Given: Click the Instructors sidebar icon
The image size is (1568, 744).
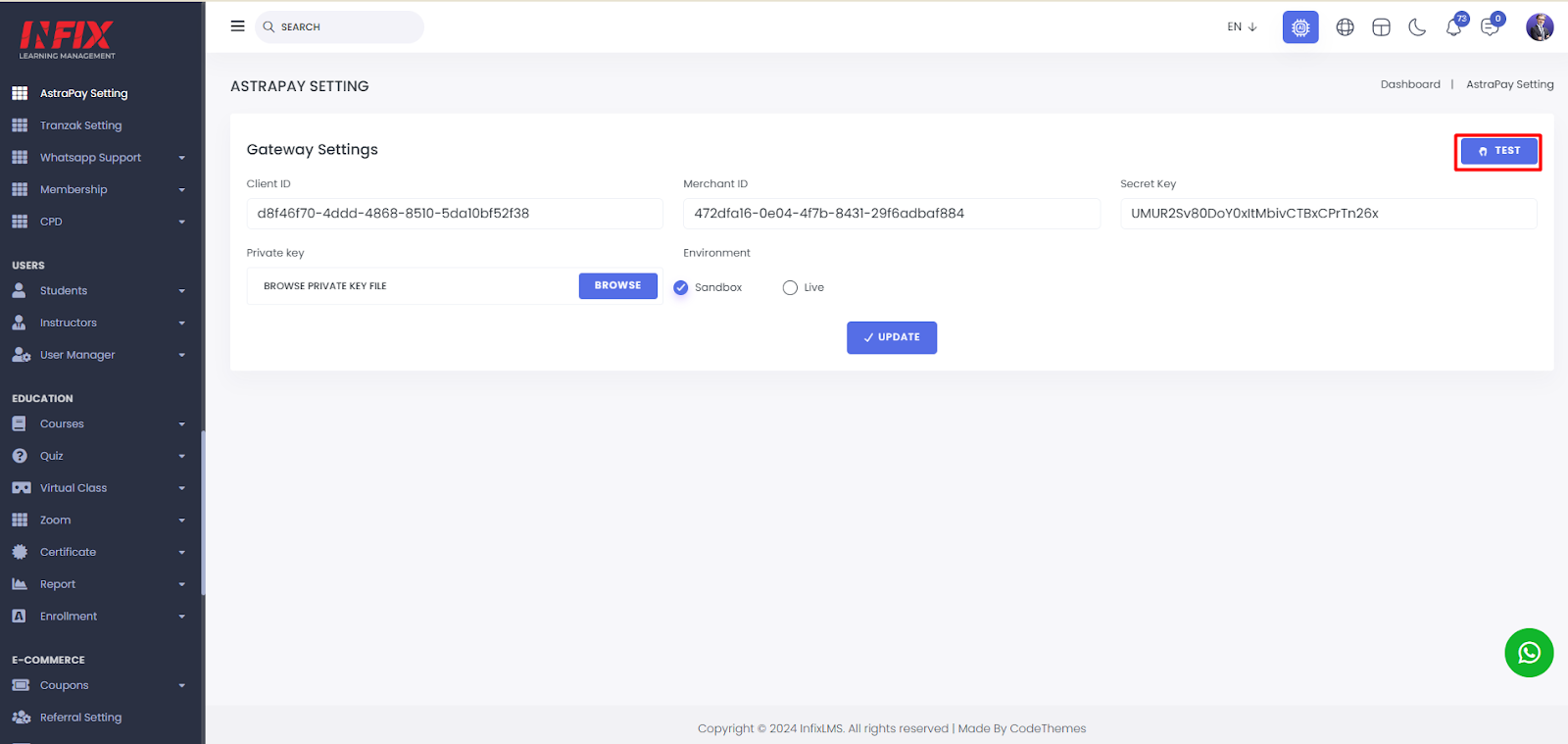Looking at the screenshot, I should tap(19, 322).
